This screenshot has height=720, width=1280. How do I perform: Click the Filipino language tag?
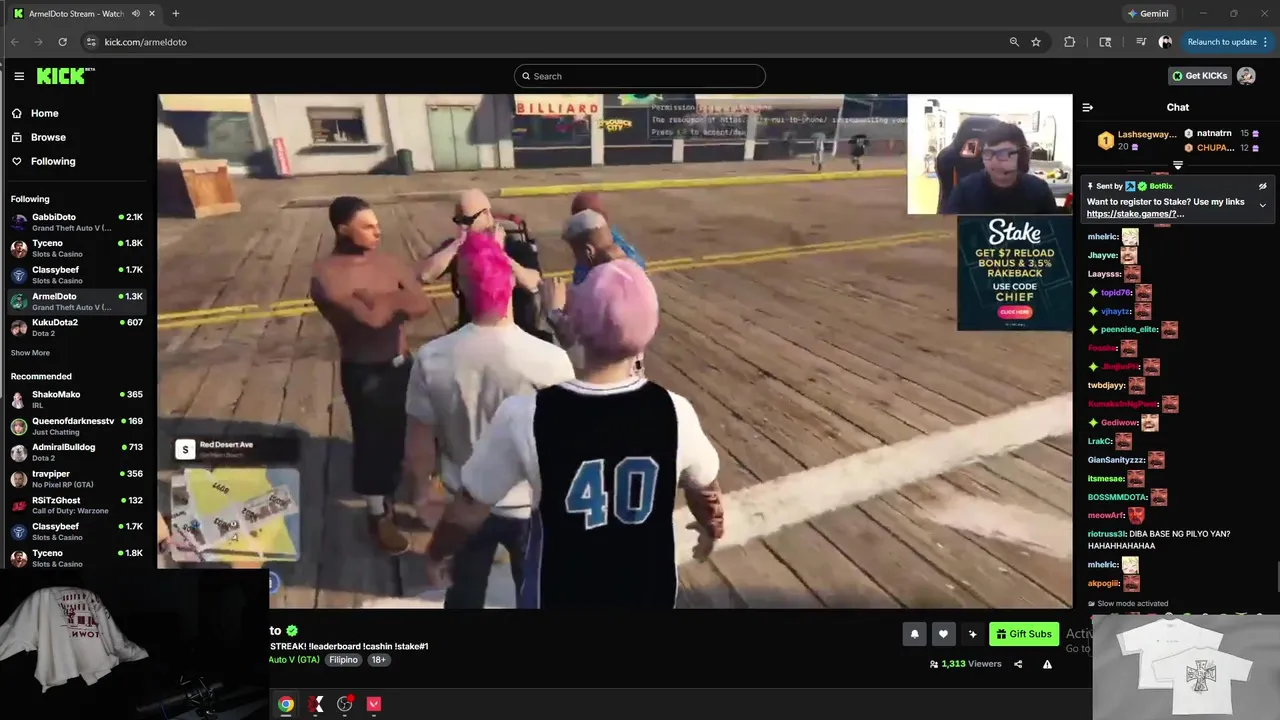coord(344,660)
